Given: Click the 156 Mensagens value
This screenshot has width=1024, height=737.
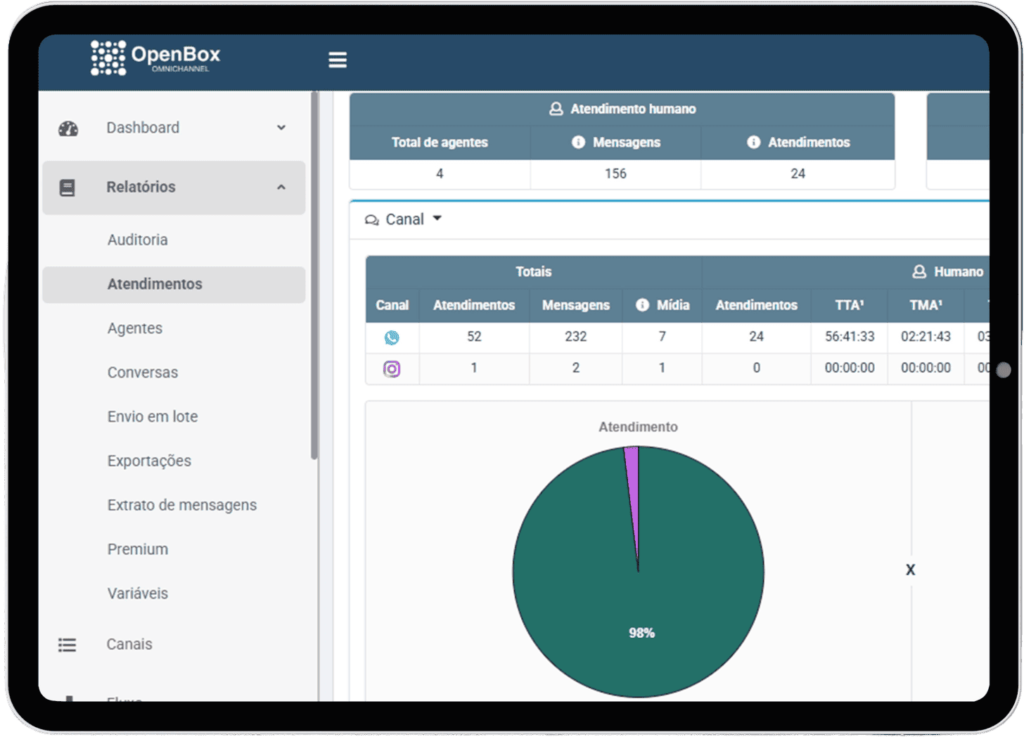Looking at the screenshot, I should coord(615,174).
